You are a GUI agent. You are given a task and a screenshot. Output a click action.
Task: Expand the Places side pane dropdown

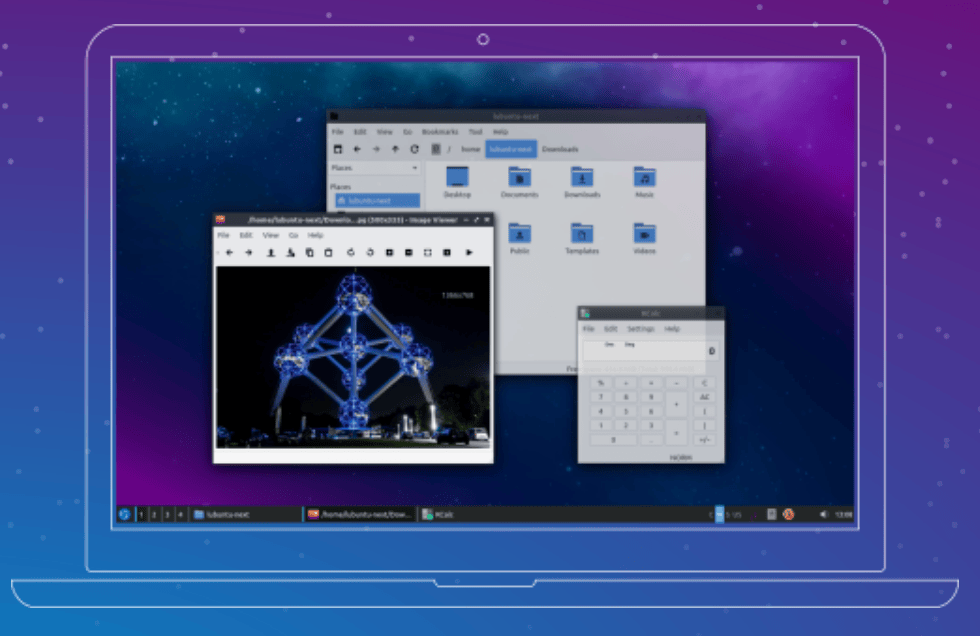click(414, 168)
